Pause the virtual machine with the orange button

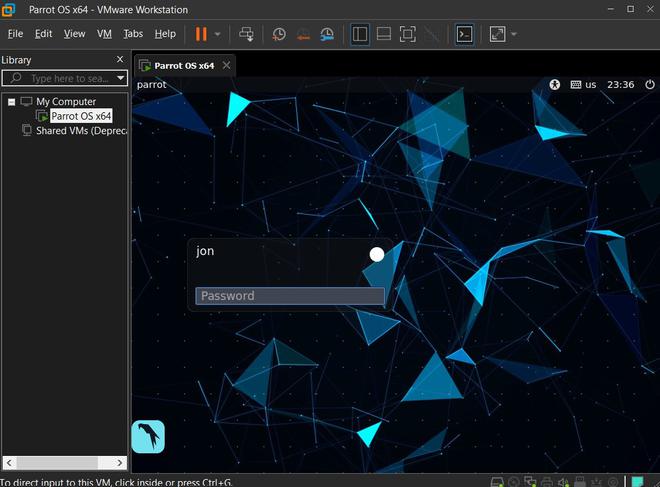(x=201, y=34)
